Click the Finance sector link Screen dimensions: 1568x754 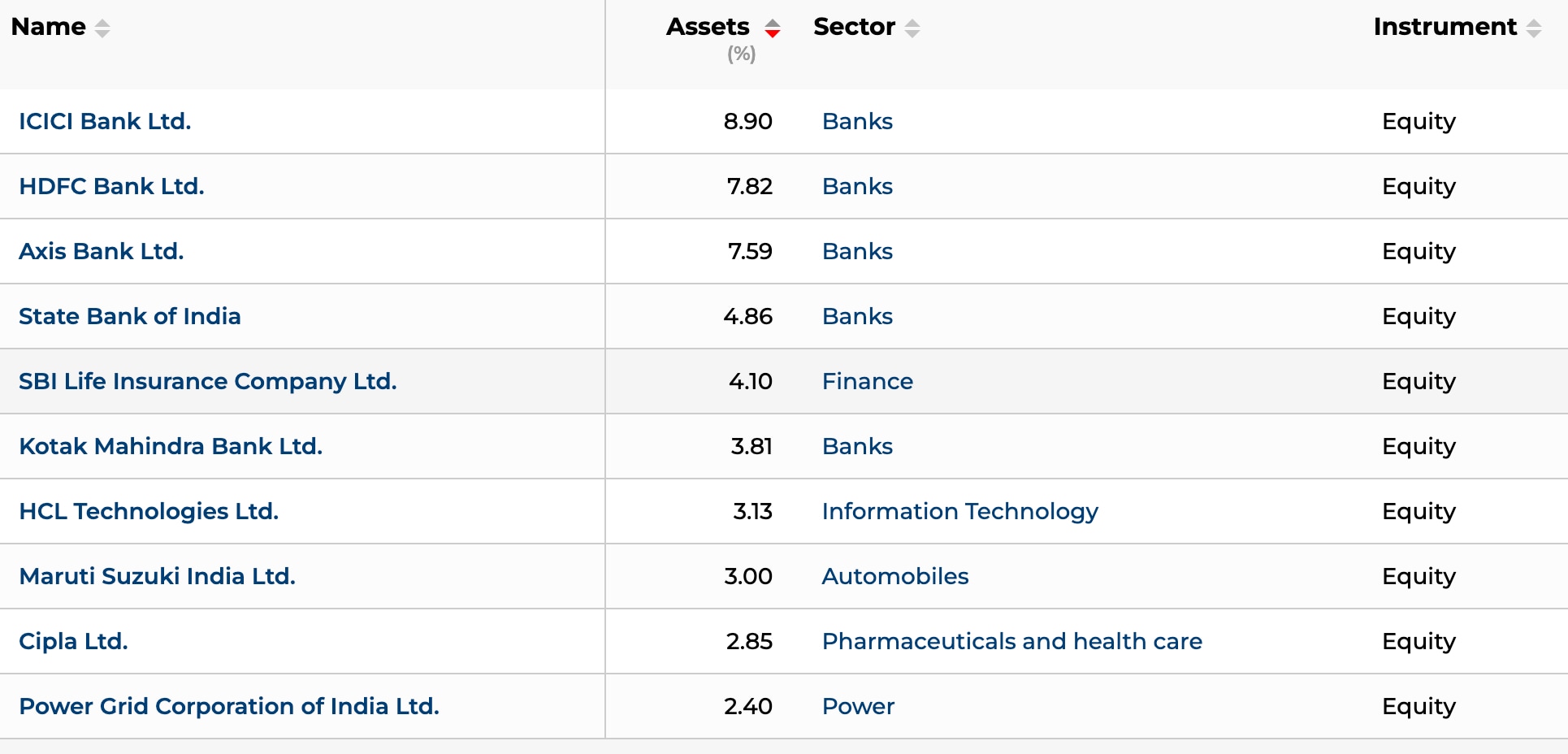pos(867,381)
